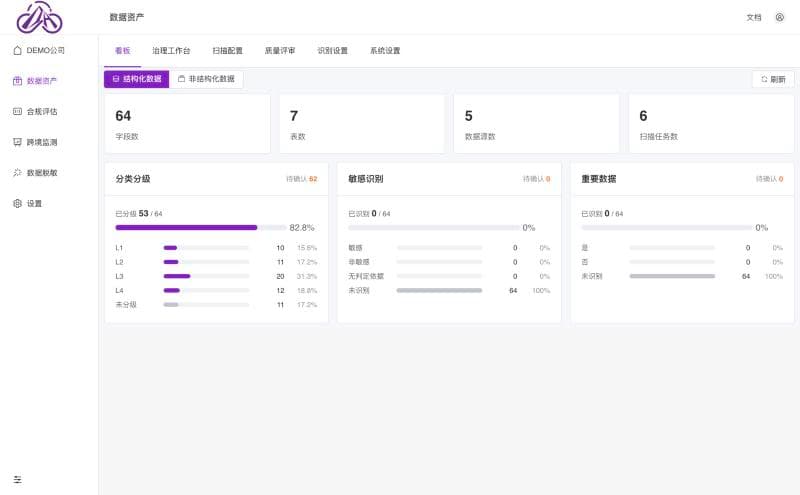Click the folder icon on 非结构化数据 toggle
800x495 pixels.
click(181, 79)
